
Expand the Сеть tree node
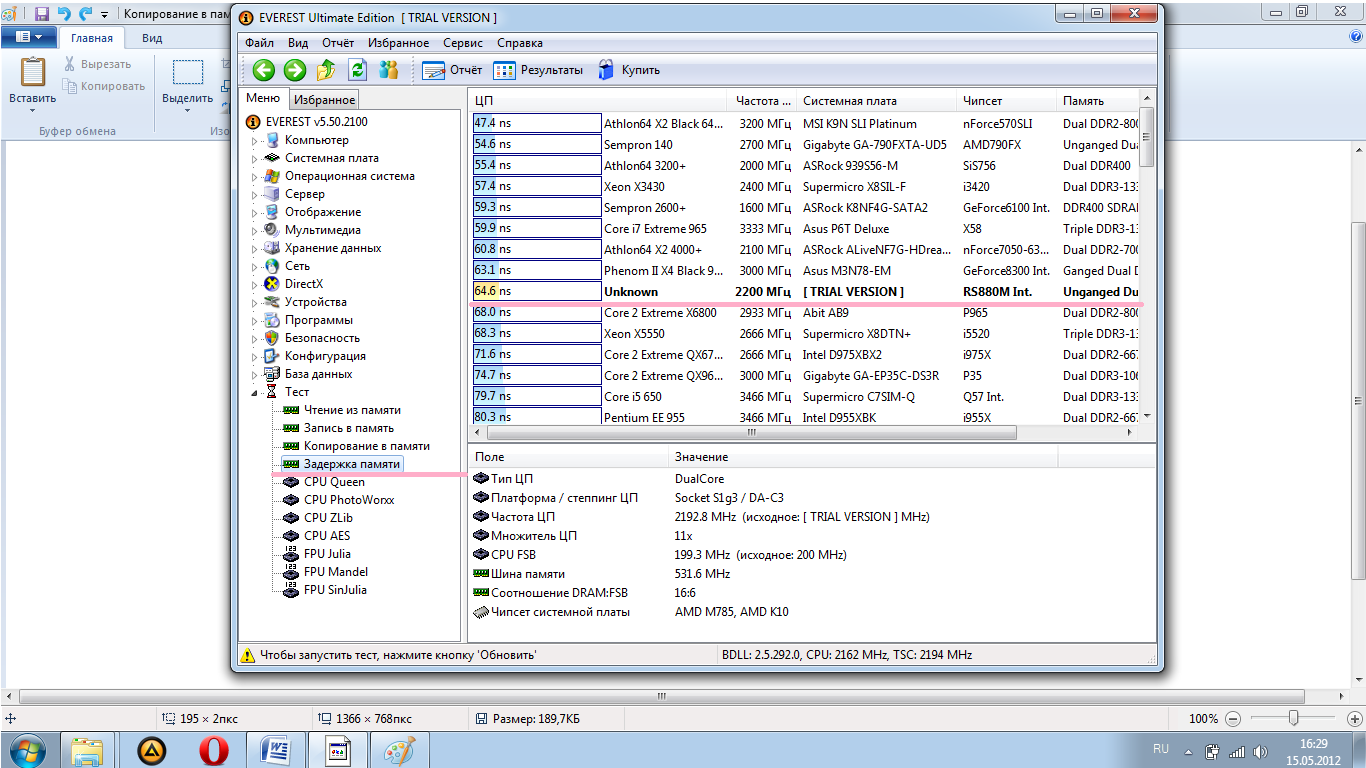point(253,267)
